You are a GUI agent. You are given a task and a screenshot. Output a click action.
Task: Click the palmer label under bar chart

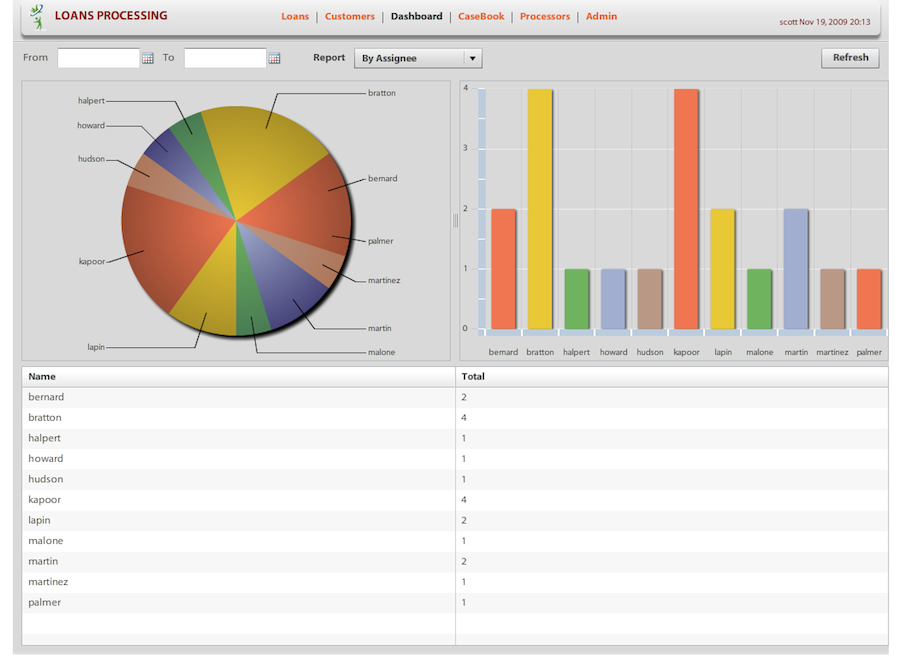click(869, 352)
